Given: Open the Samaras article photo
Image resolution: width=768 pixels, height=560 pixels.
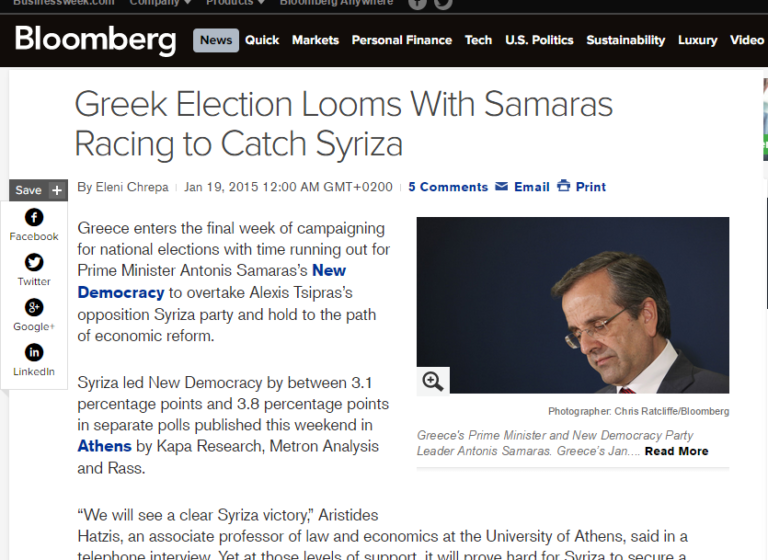Looking at the screenshot, I should coord(572,305).
